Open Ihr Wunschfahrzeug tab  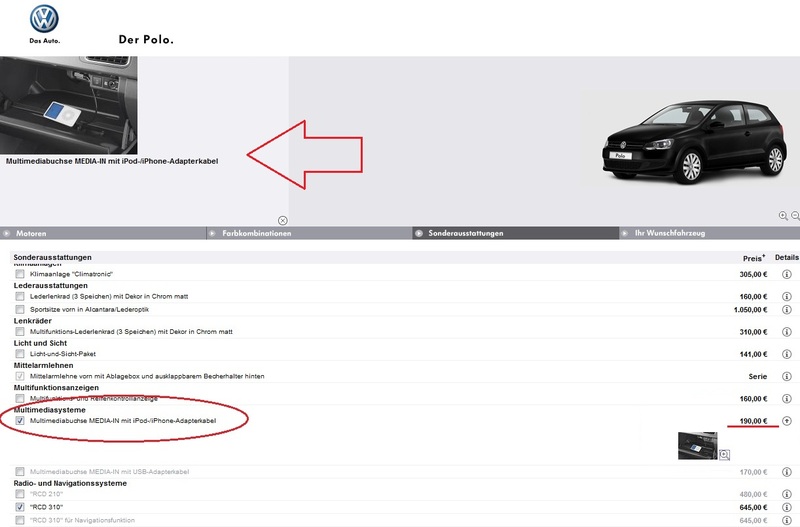tap(710, 233)
